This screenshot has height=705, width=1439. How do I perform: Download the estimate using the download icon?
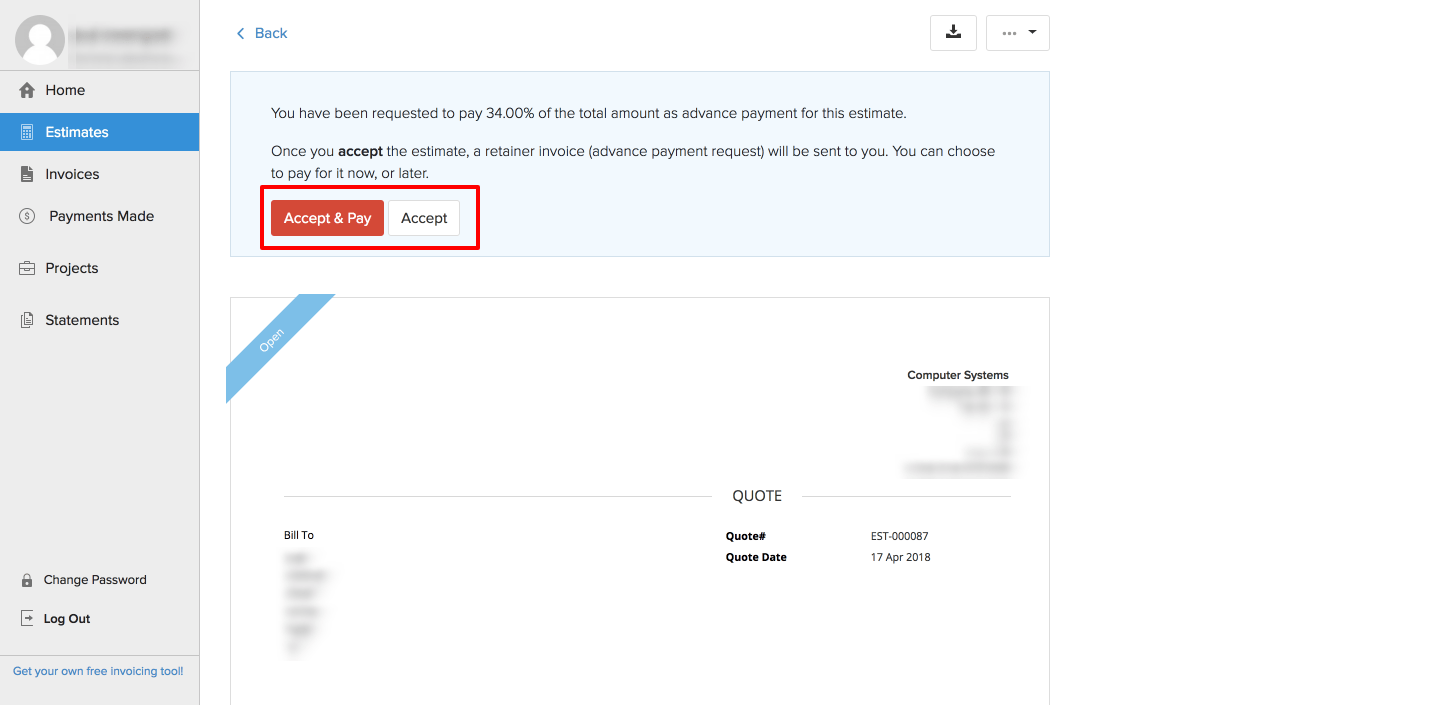pos(953,33)
